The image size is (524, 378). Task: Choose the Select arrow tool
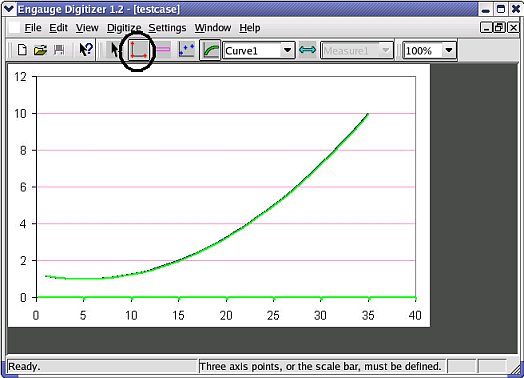pos(114,50)
